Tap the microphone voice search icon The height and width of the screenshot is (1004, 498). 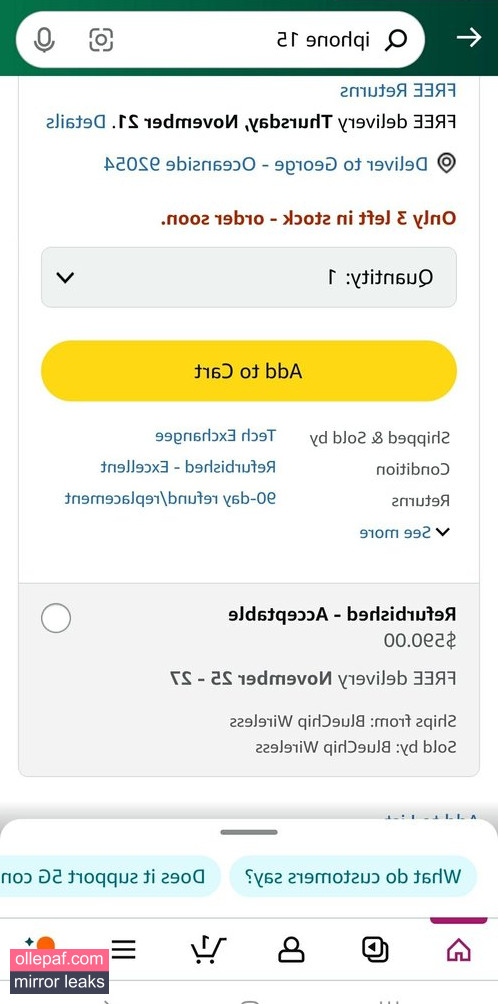[x=44, y=40]
